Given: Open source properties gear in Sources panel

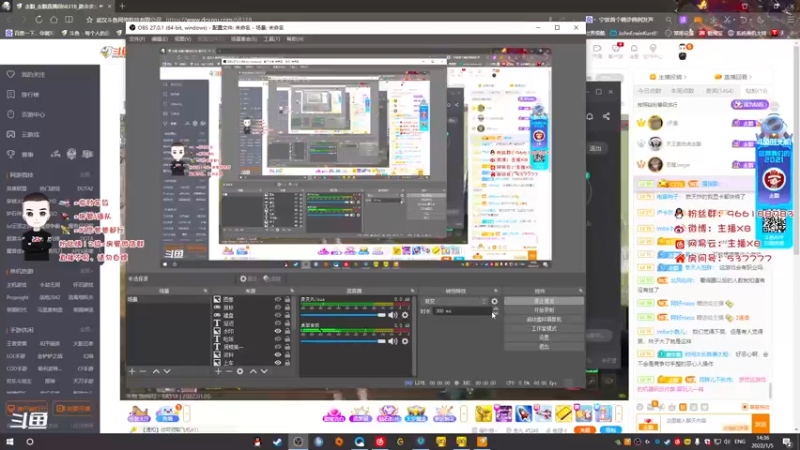Looking at the screenshot, I should 240,371.
